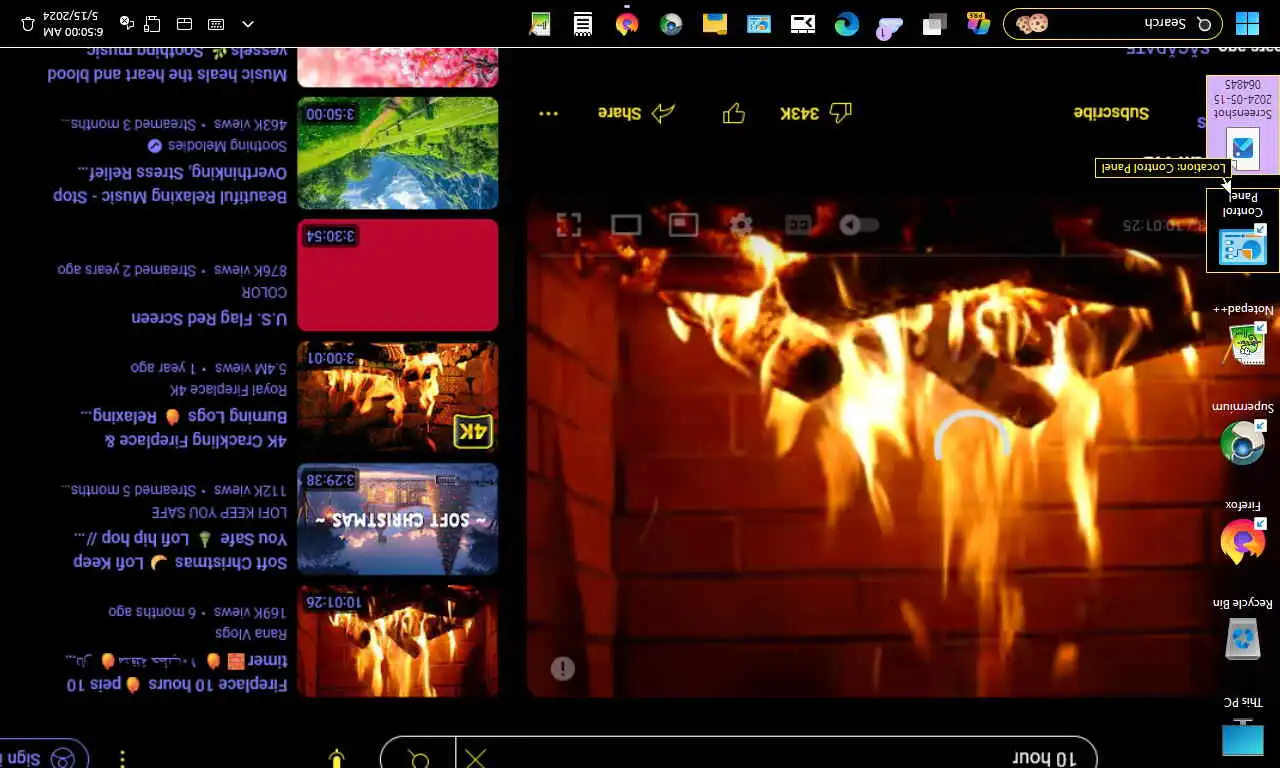
Task: Click the 'U.S. Flag Red Screen' title
Action: [x=209, y=318]
